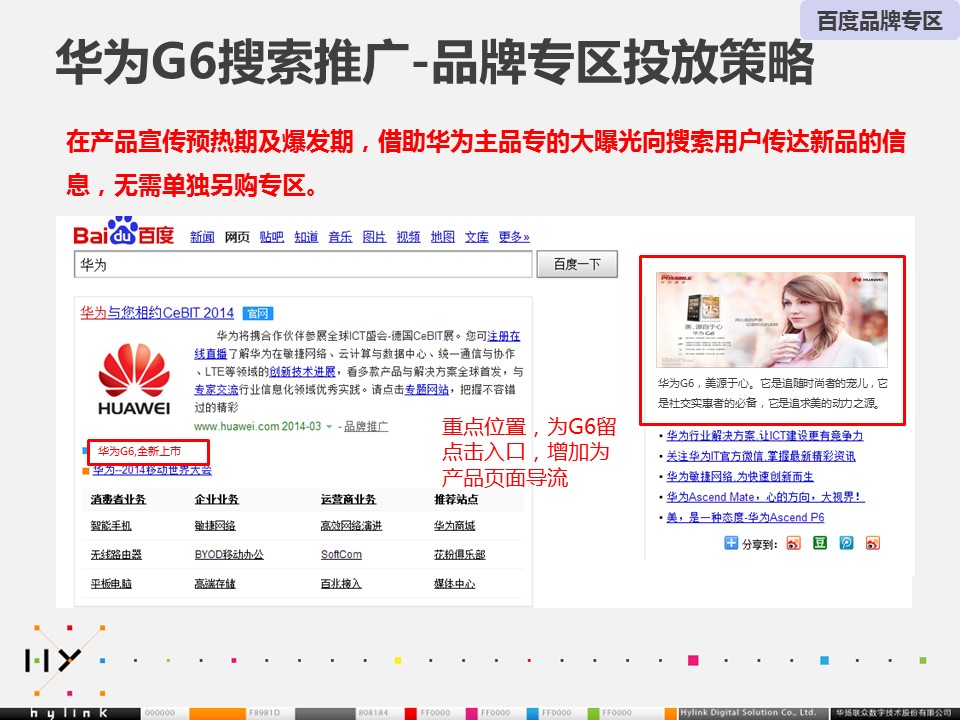
Task: Open the 华为商城 recommended site link
Action: coord(454,526)
